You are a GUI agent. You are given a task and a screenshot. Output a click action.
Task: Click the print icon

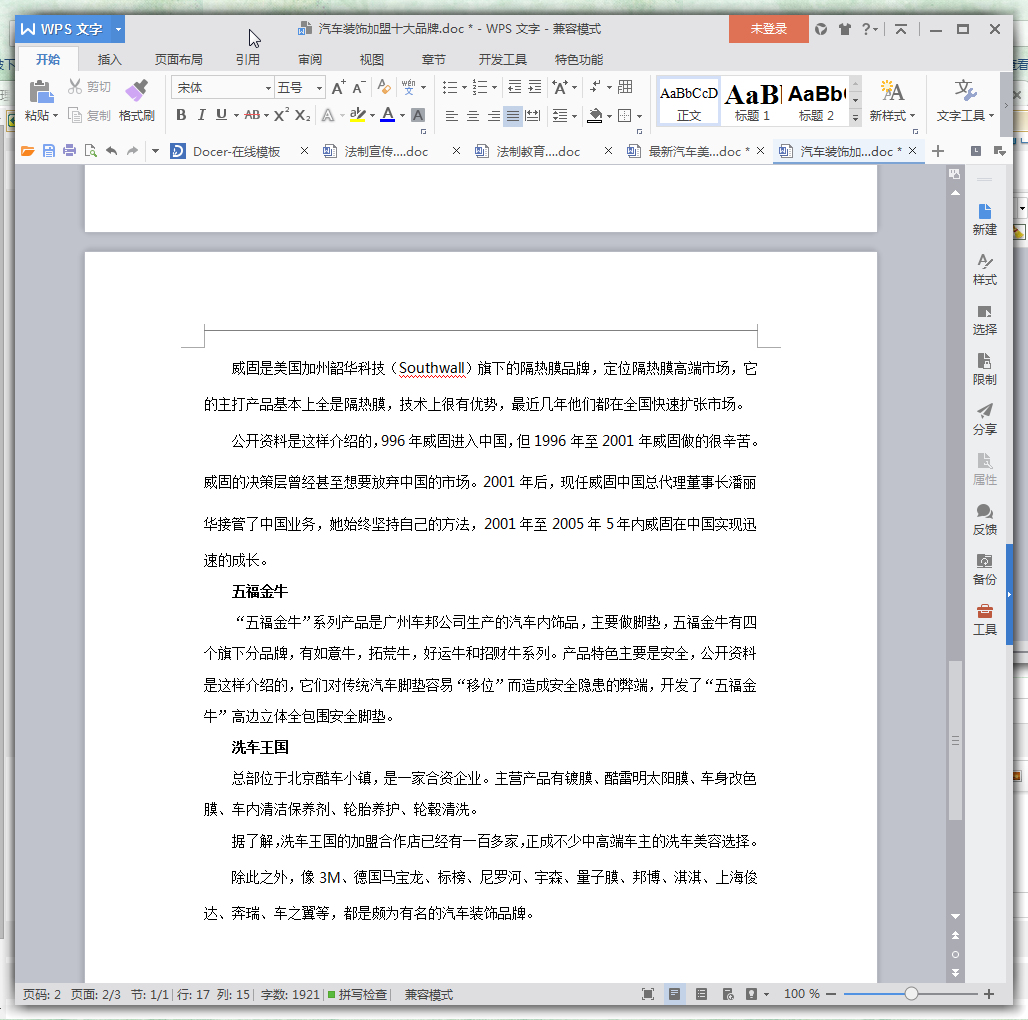click(x=69, y=151)
